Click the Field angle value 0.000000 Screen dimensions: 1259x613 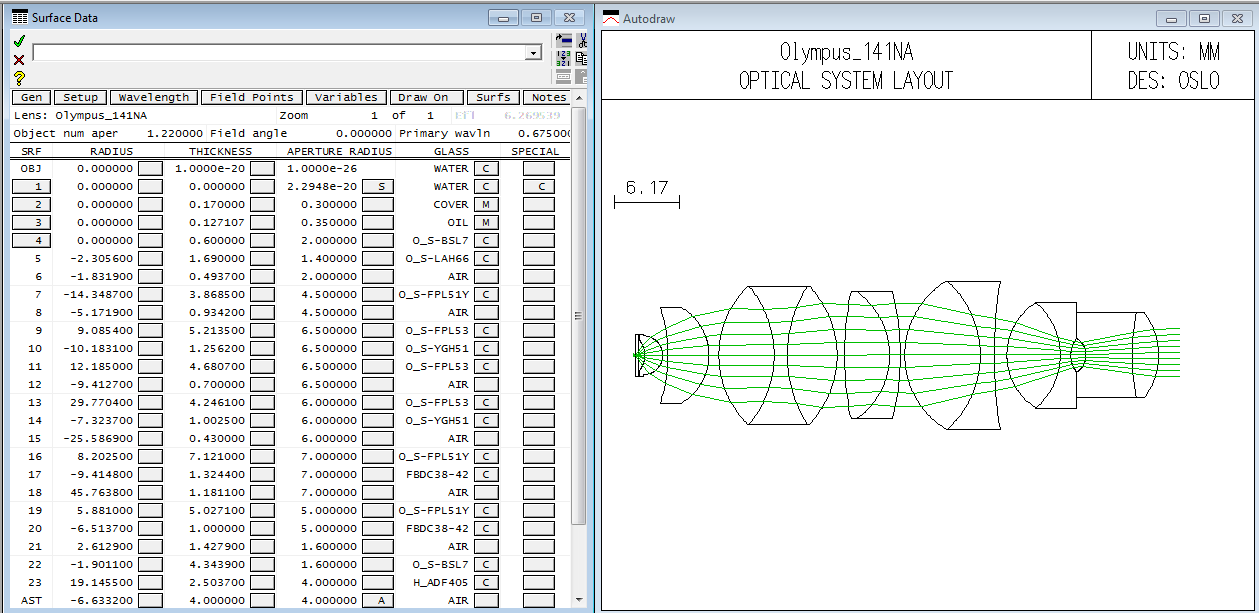pyautogui.click(x=364, y=133)
